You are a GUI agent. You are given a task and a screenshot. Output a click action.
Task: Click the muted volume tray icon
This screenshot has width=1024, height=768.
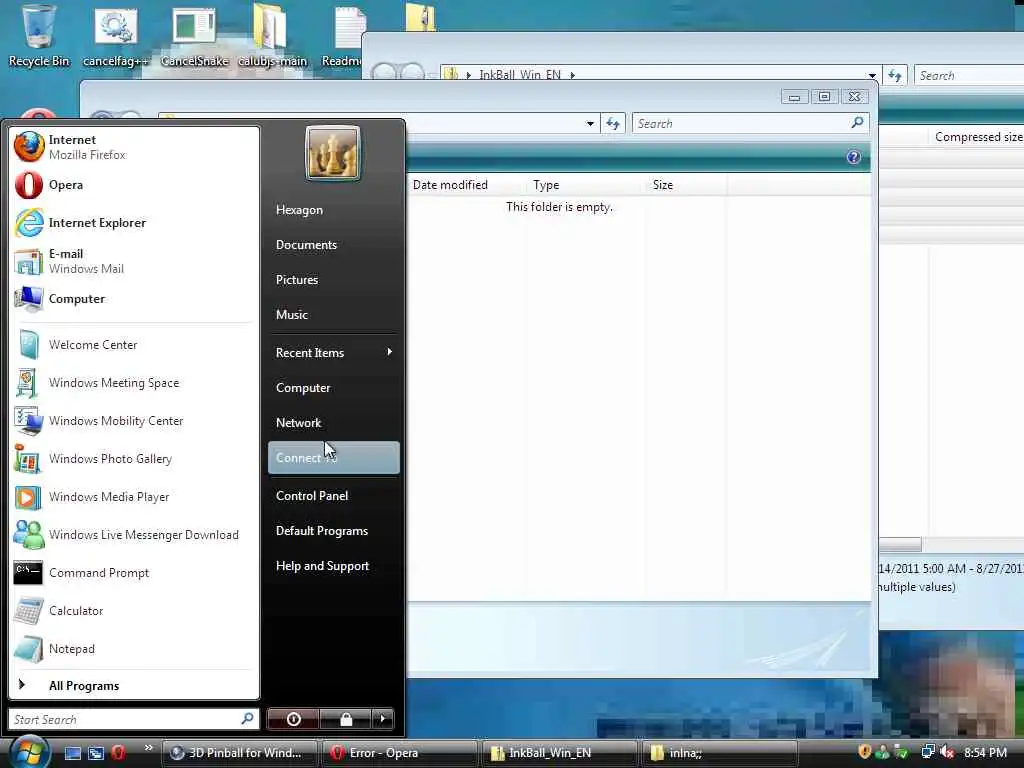coord(946,752)
